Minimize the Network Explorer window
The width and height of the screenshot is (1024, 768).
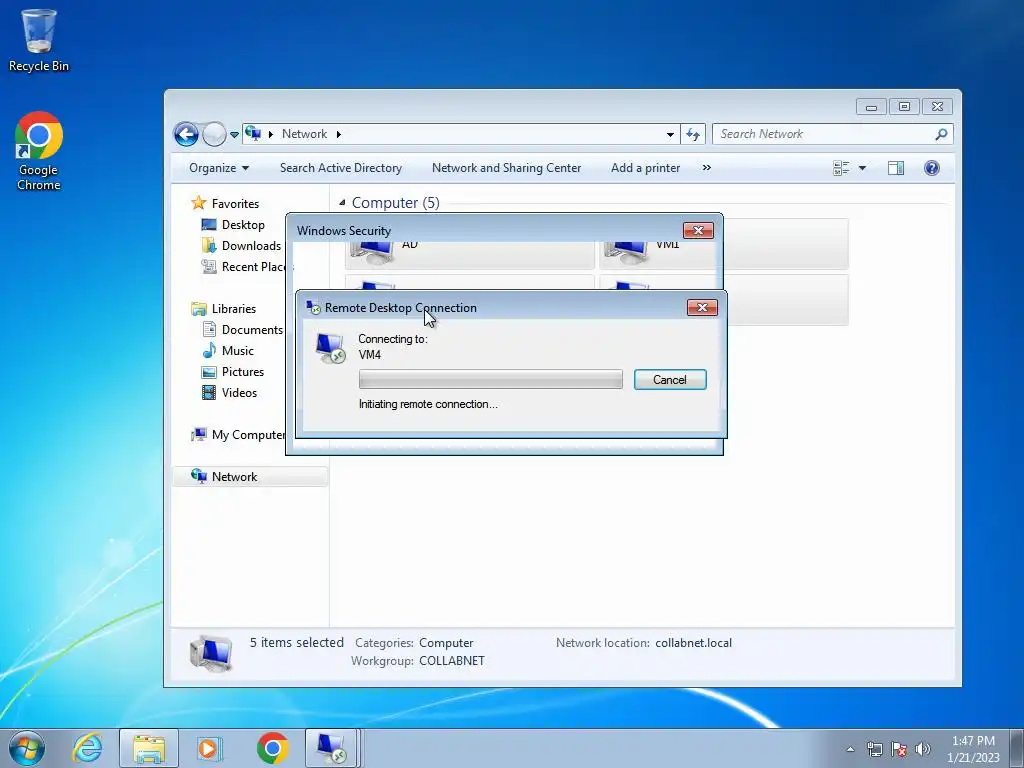pyautogui.click(x=871, y=106)
